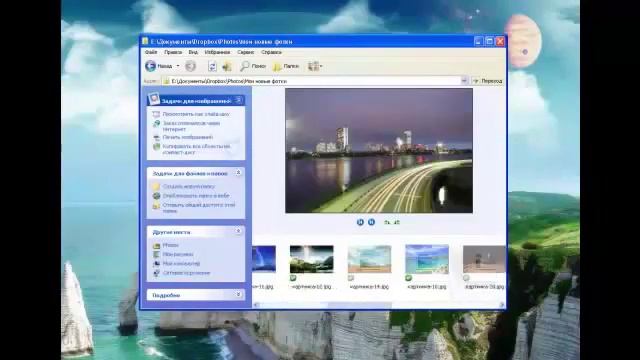Click Create new folder task link
Viewport: 640px width, 360px height.
[x=189, y=187]
